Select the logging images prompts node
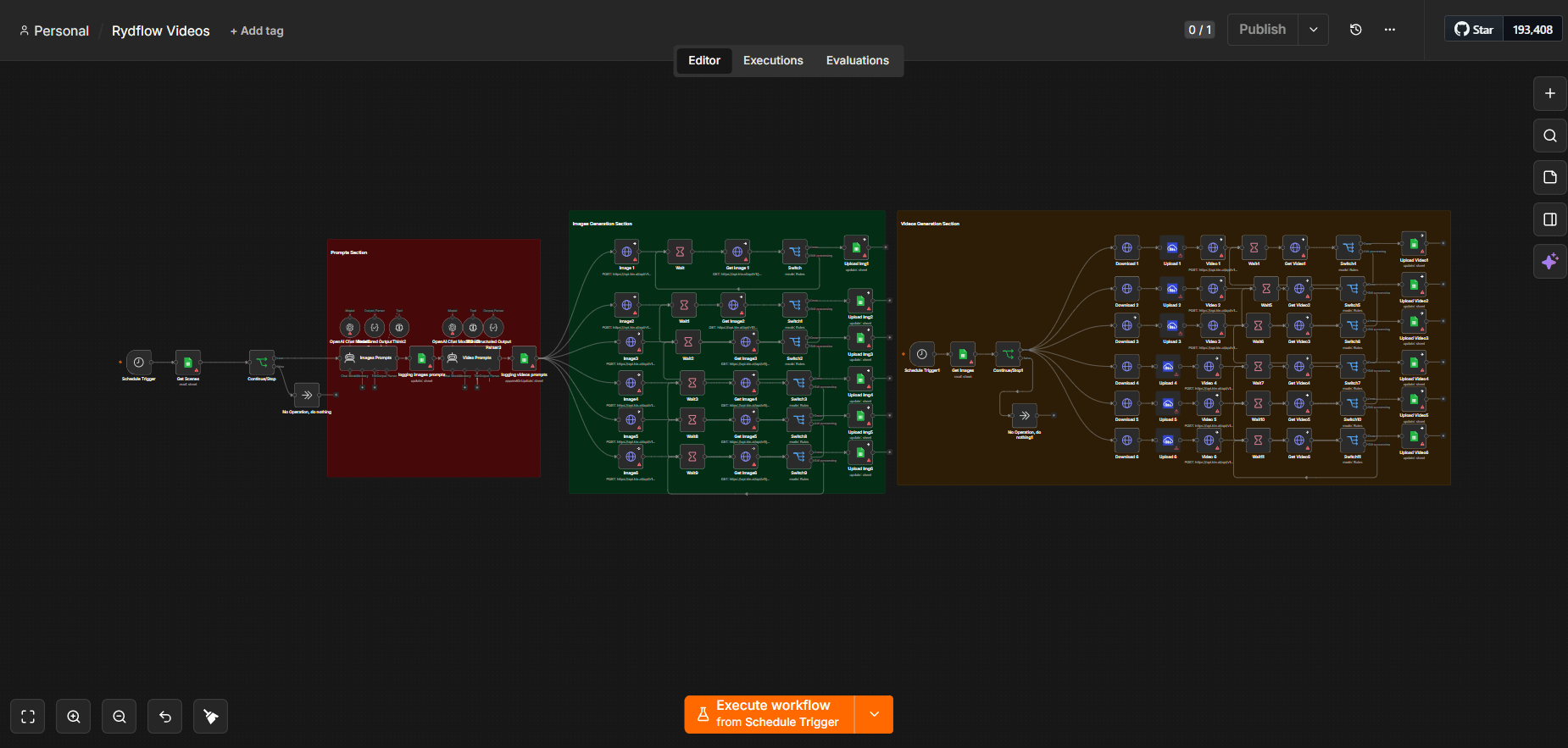This screenshot has height=748, width=1568. pos(421,358)
